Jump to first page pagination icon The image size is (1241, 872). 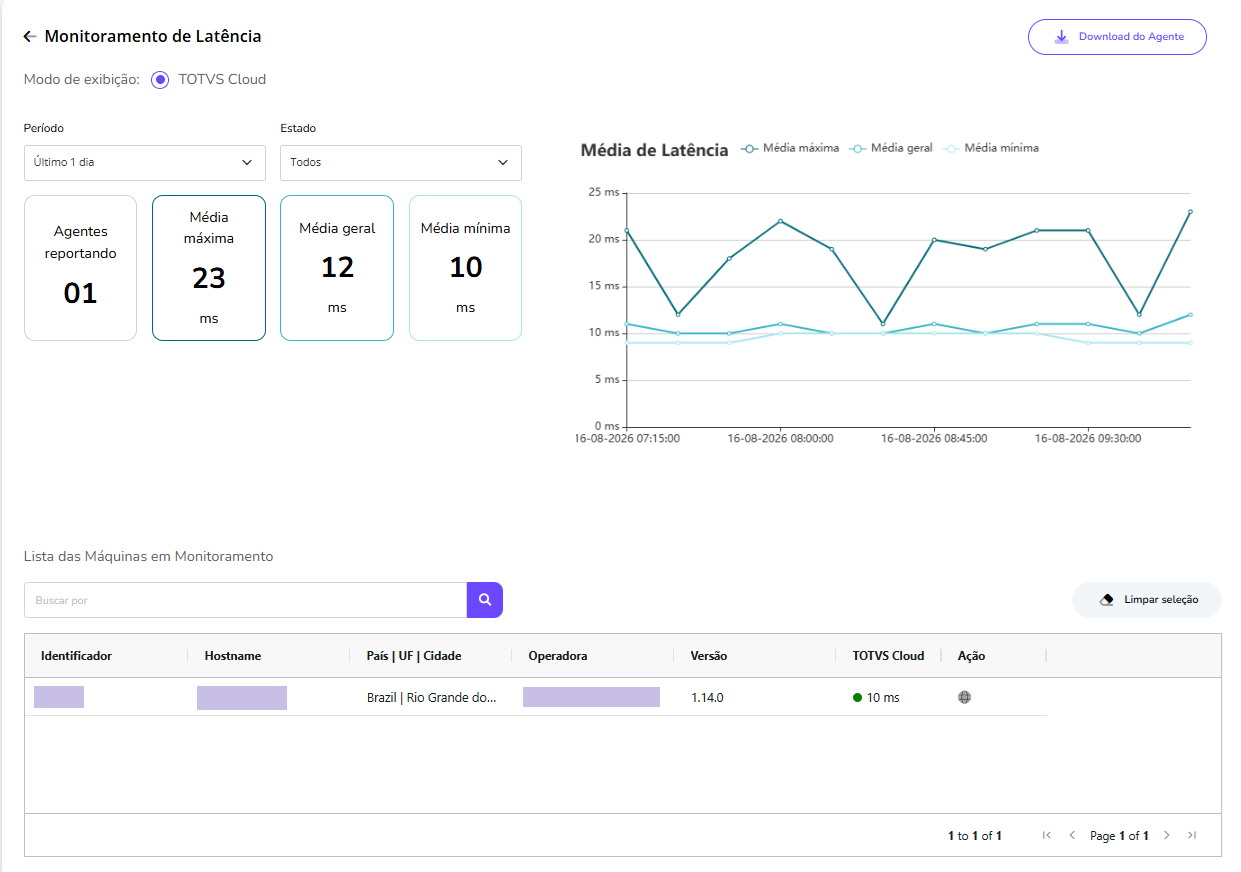pyautogui.click(x=1047, y=835)
